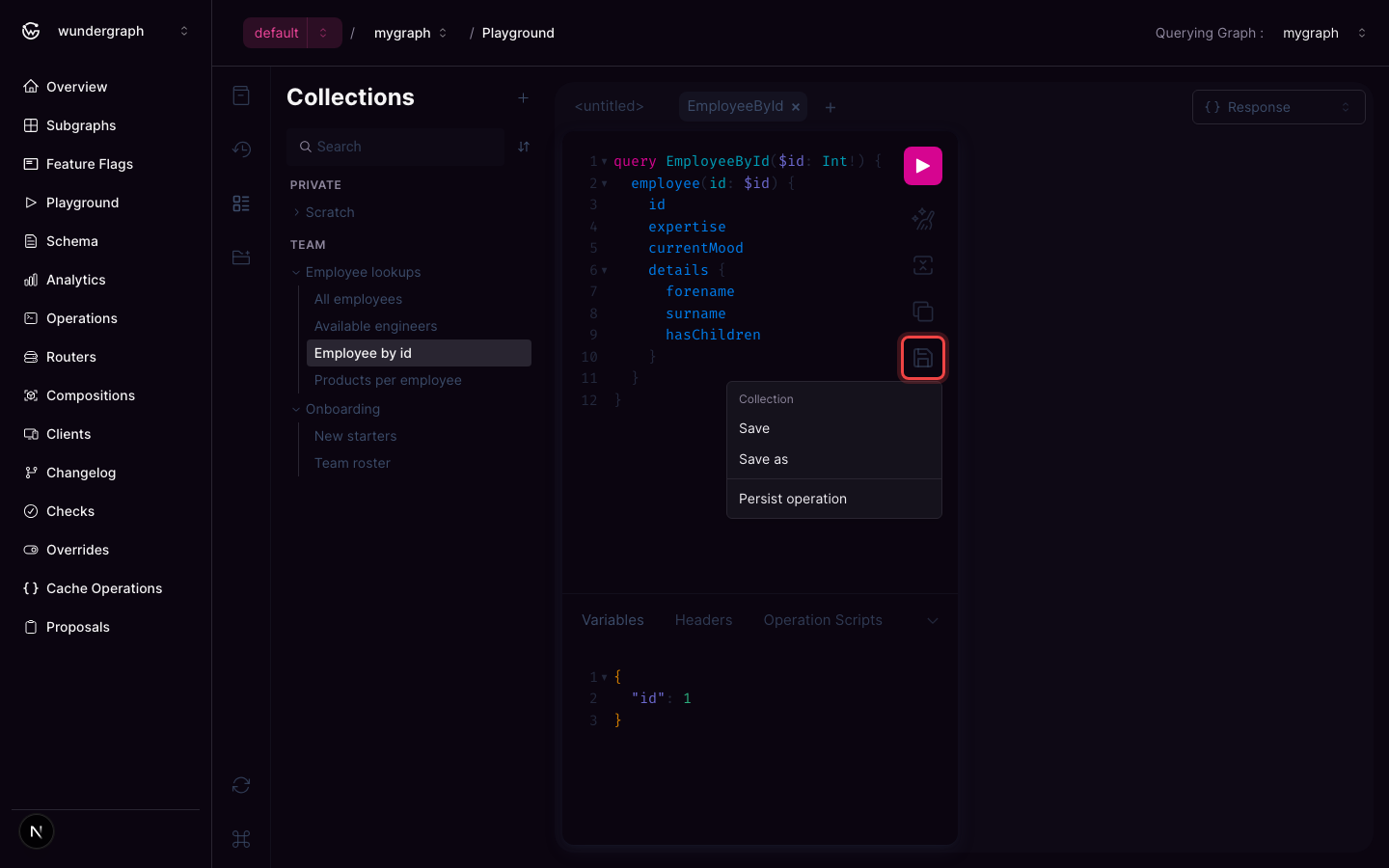Open the docs explorer icon in Playground sidebar
This screenshot has height=868, width=1389.
pyautogui.click(x=241, y=95)
